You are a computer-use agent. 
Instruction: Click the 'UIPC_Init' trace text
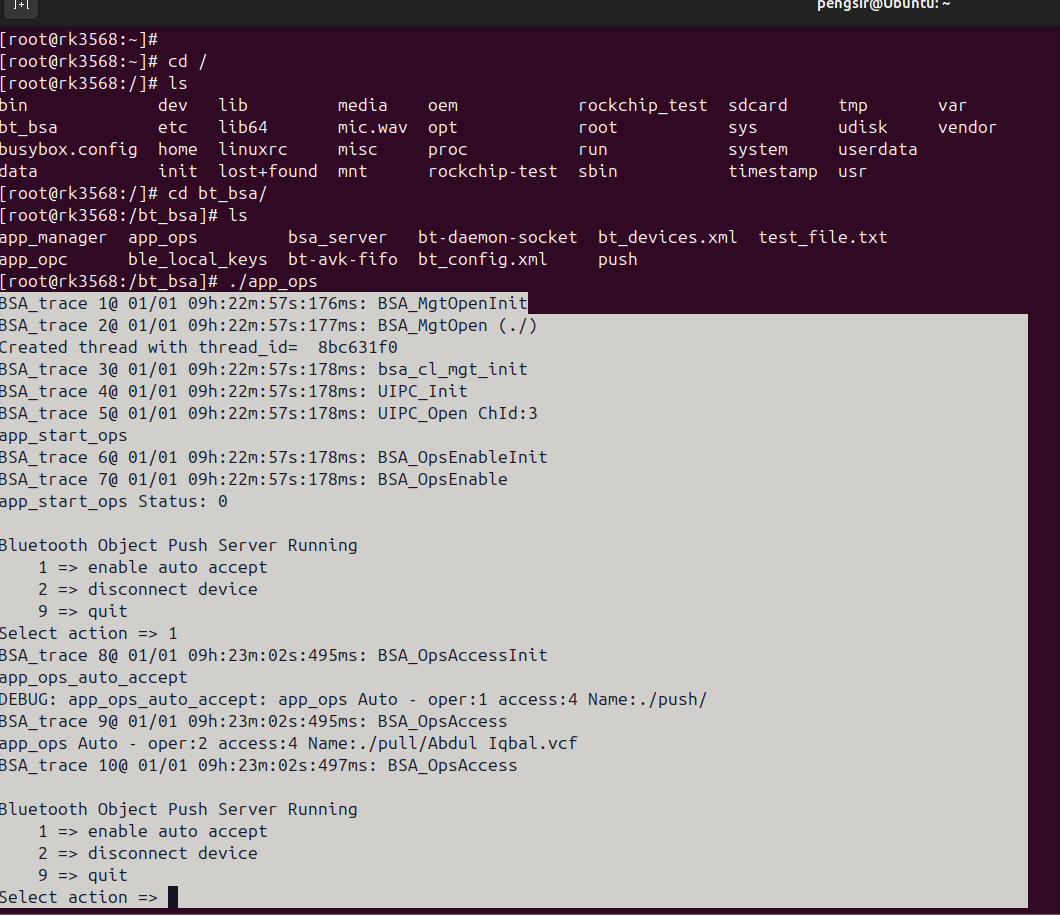[423, 391]
